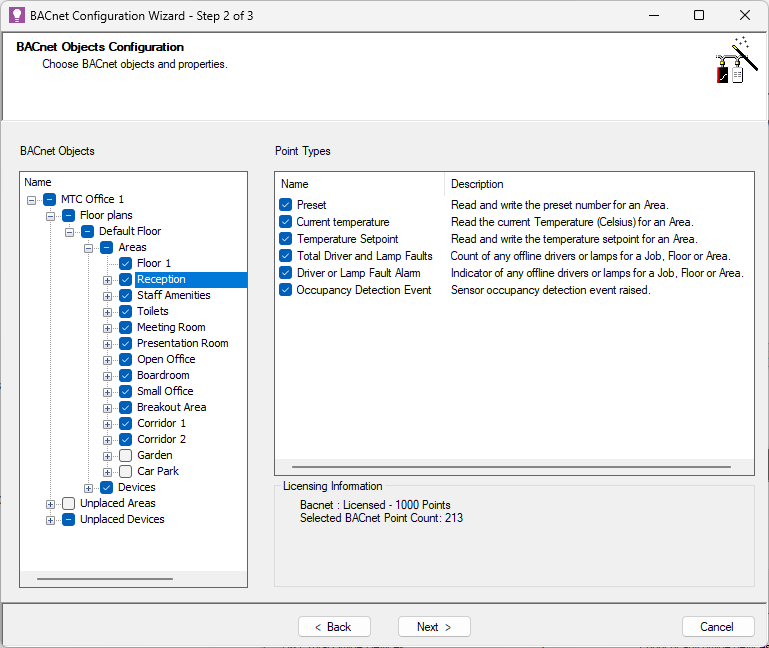Enable the Garden area checkbox
The image size is (769, 648).
point(126,455)
